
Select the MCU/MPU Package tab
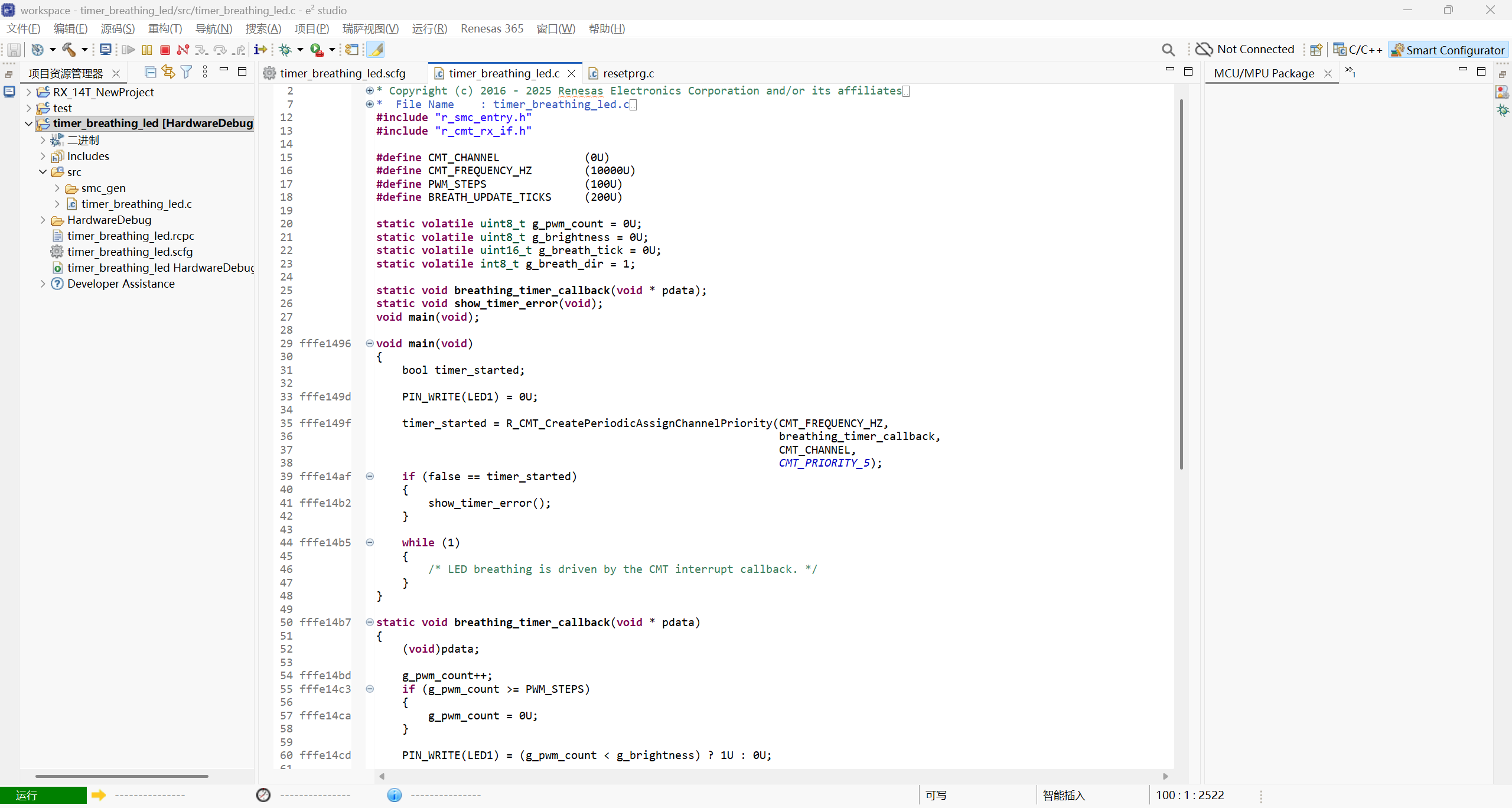[x=1264, y=73]
